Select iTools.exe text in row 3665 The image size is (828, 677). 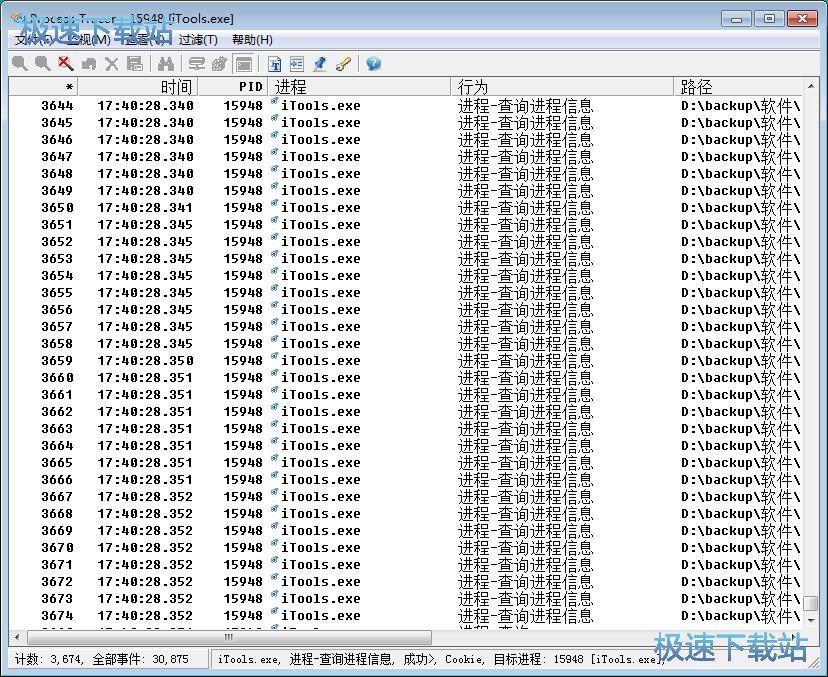coord(321,463)
